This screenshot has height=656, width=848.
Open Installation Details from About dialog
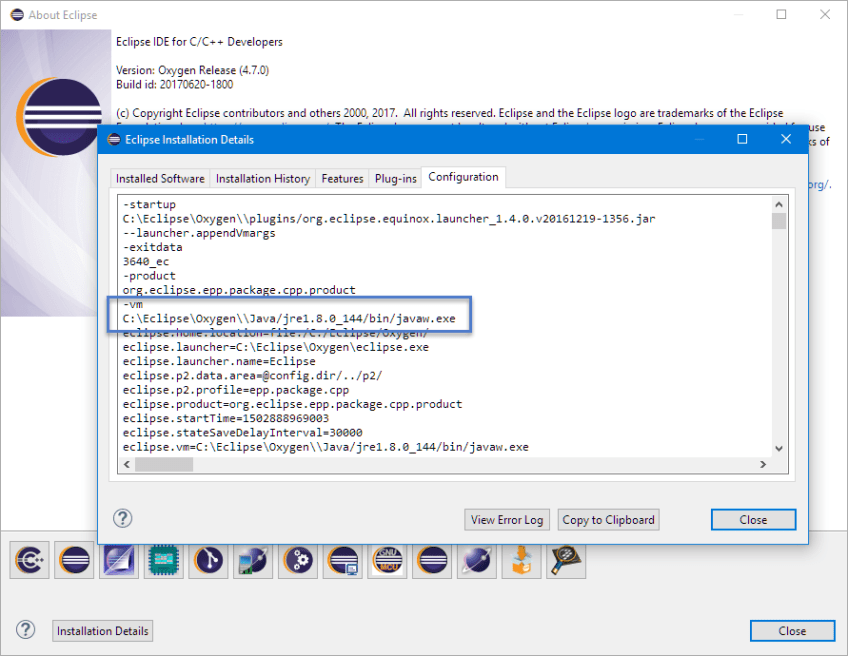(x=102, y=630)
